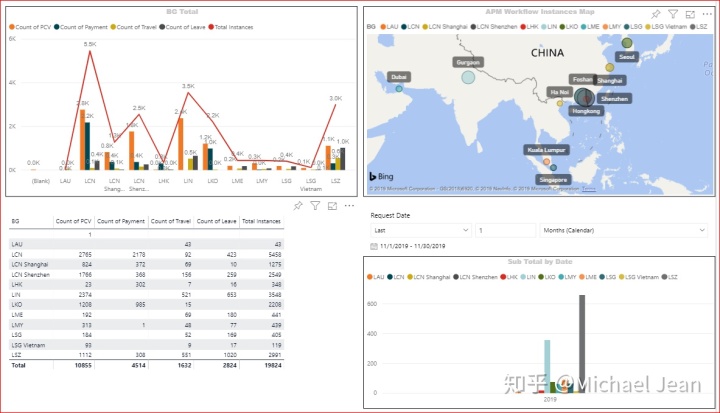The width and height of the screenshot is (720, 413).
Task: Click the filter icon above the BG table
Action: (x=315, y=206)
